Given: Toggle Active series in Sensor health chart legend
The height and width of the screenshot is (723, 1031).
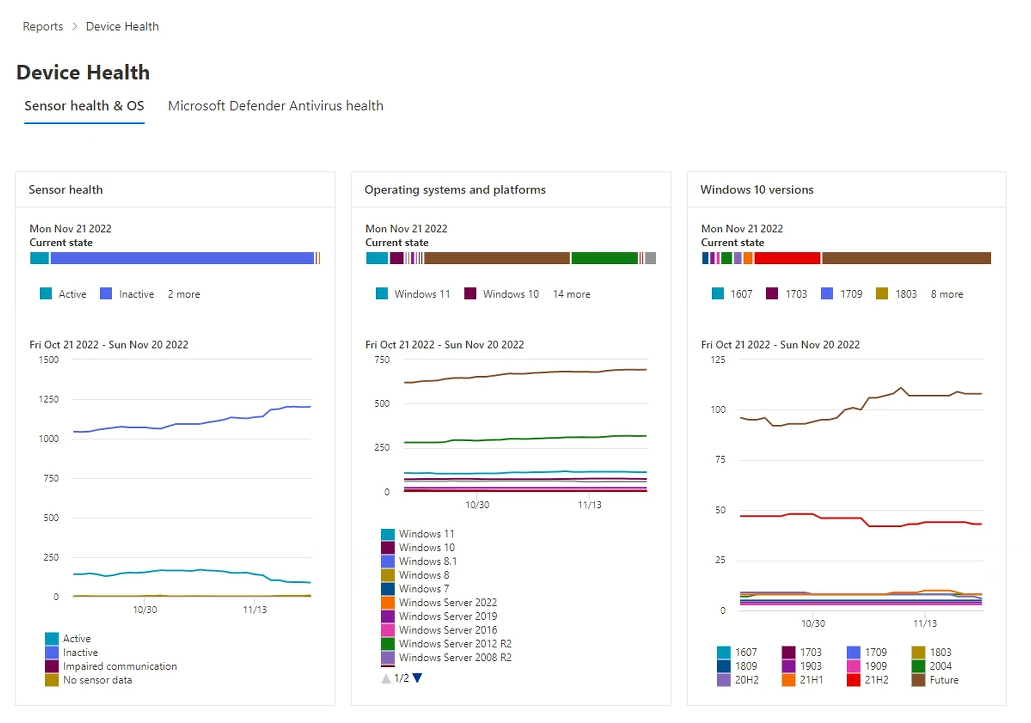Looking at the screenshot, I should [x=52, y=639].
